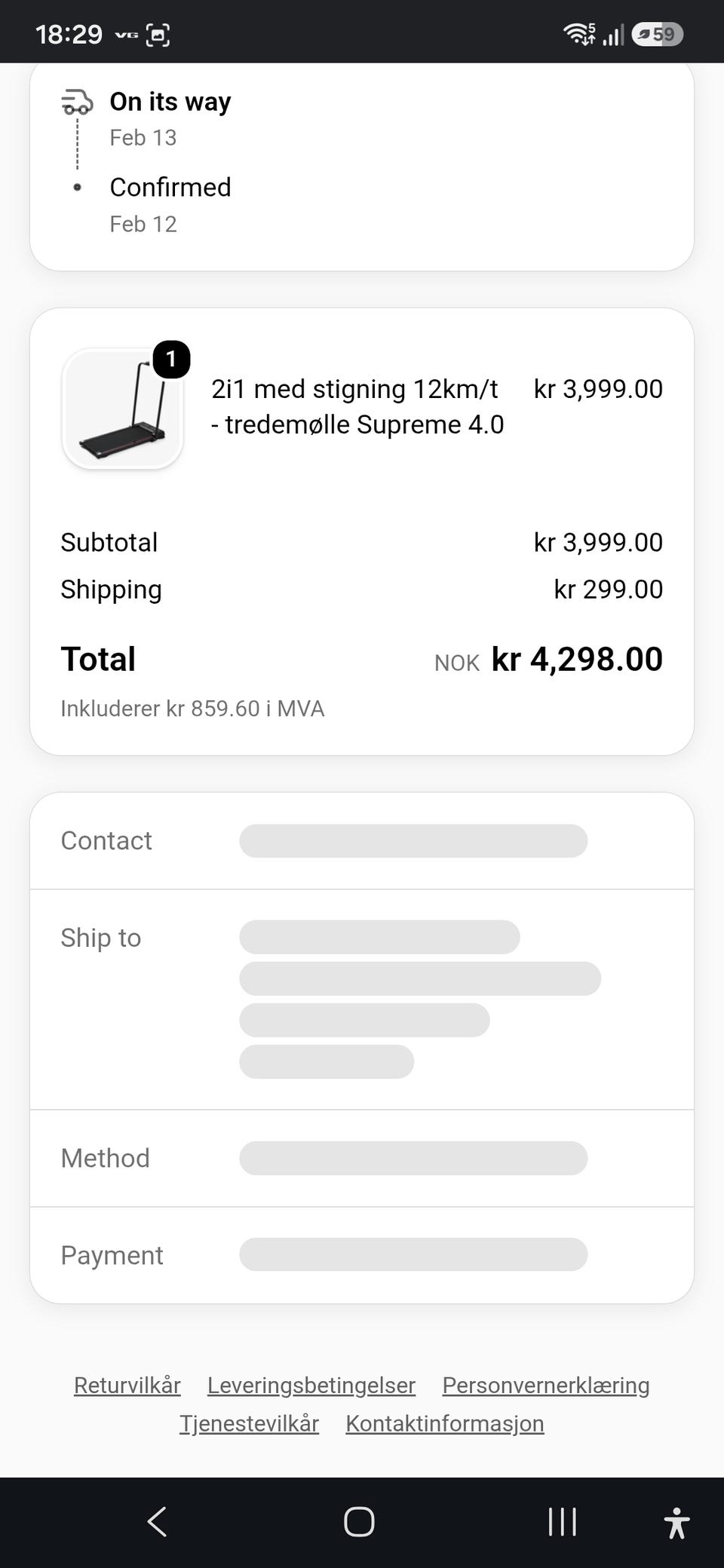The height and width of the screenshot is (1568, 724).
Task: Open the Returvilkår link
Action: pos(127,1385)
